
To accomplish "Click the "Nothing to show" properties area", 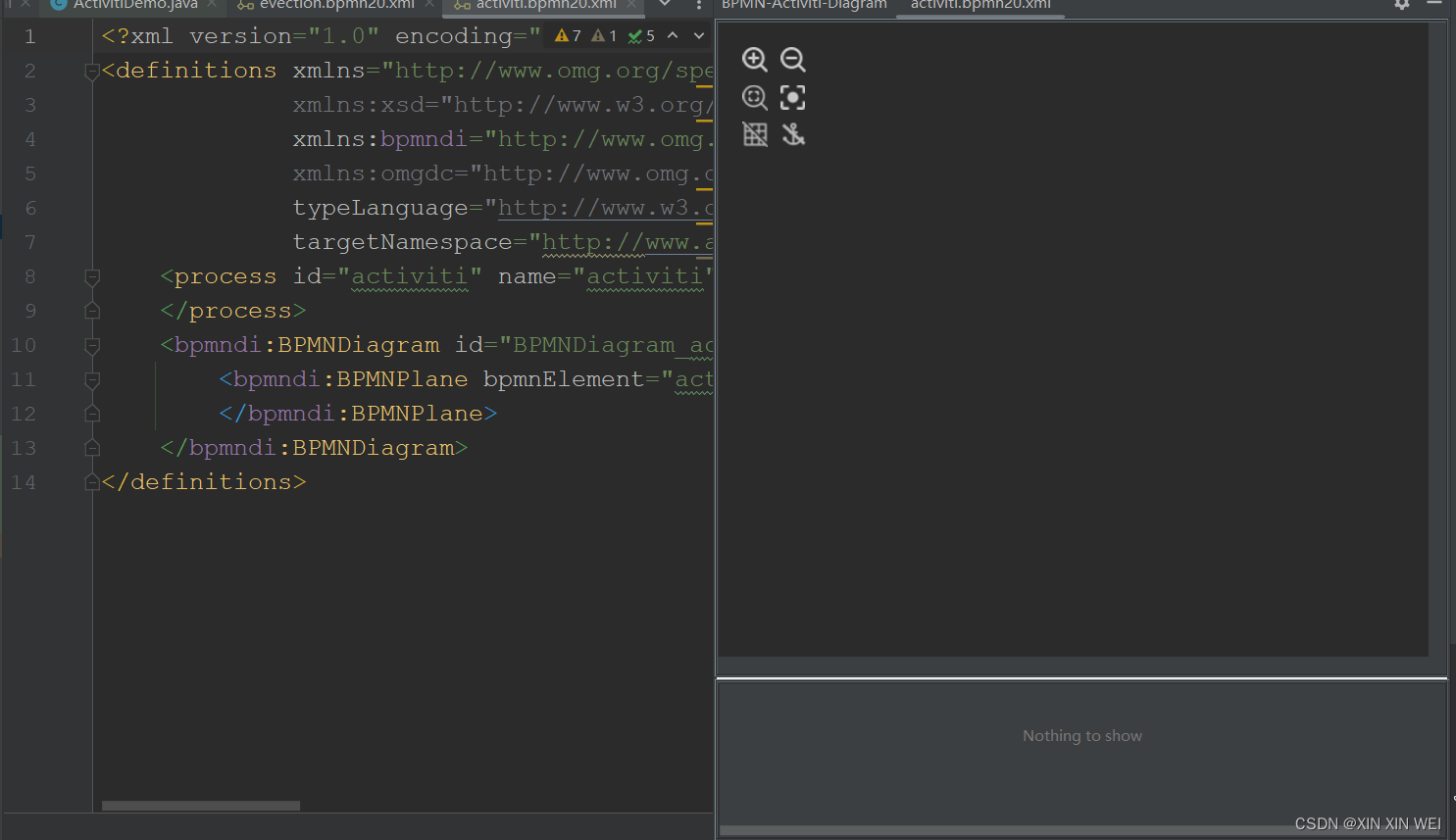I will (x=1082, y=735).
